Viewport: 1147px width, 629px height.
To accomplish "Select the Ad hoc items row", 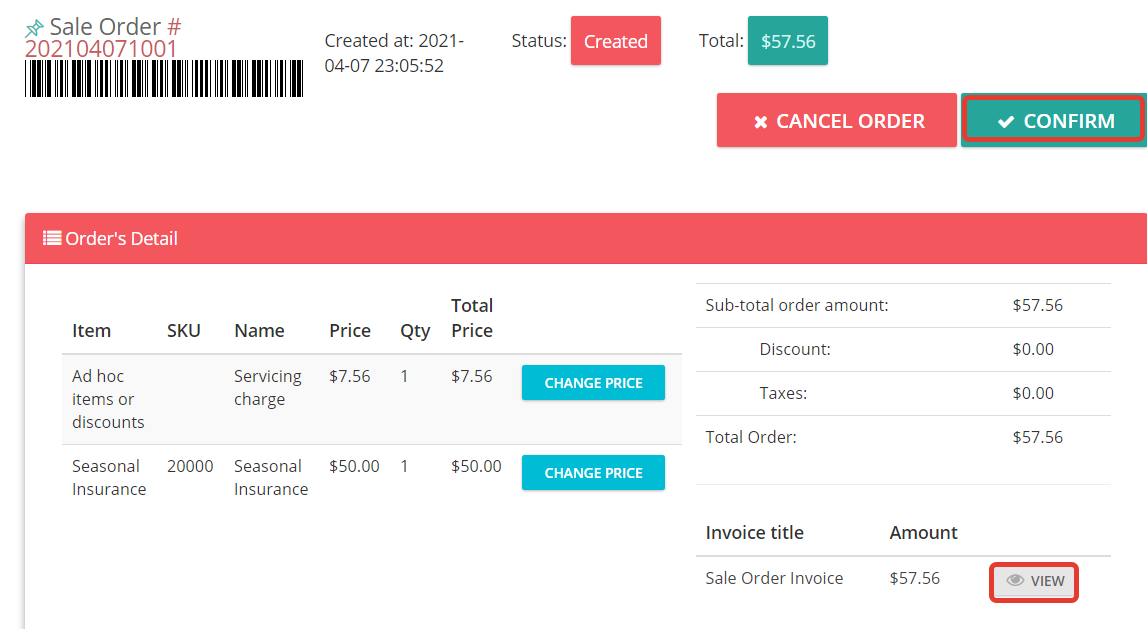I will point(372,399).
